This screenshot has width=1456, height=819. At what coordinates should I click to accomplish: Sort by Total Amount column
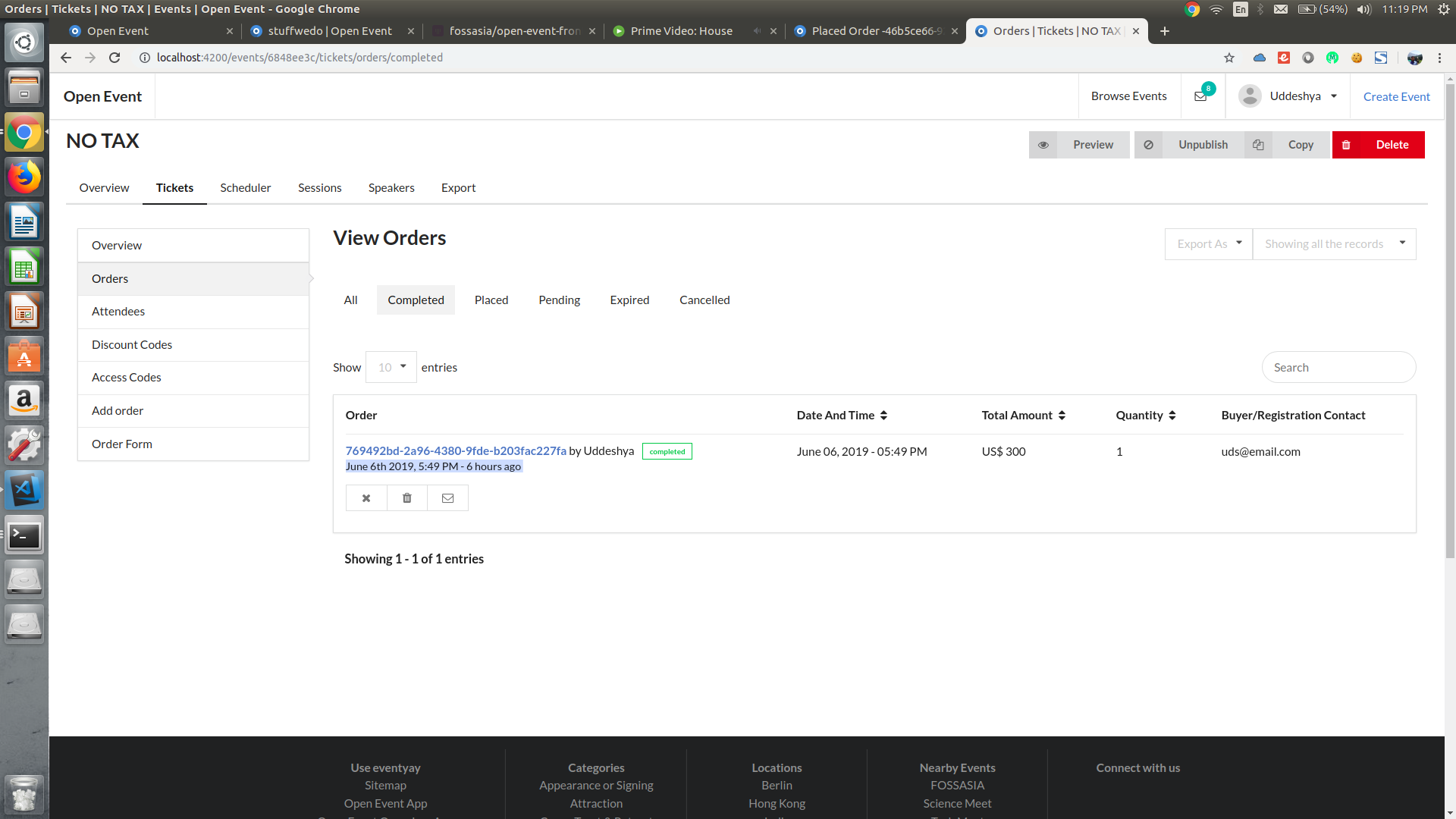tap(1024, 416)
